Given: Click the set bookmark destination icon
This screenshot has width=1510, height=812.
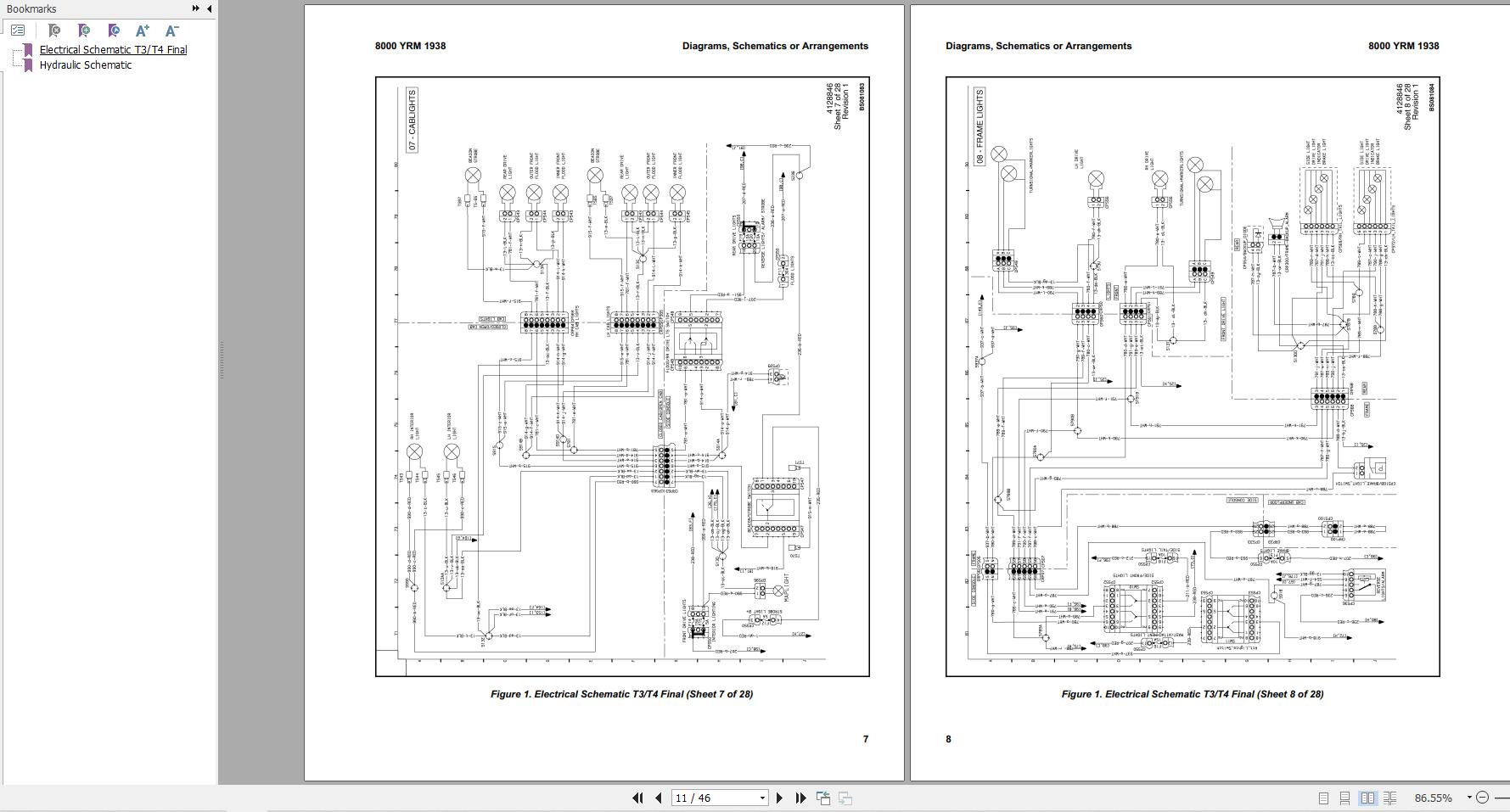Looking at the screenshot, I should click(x=114, y=31).
